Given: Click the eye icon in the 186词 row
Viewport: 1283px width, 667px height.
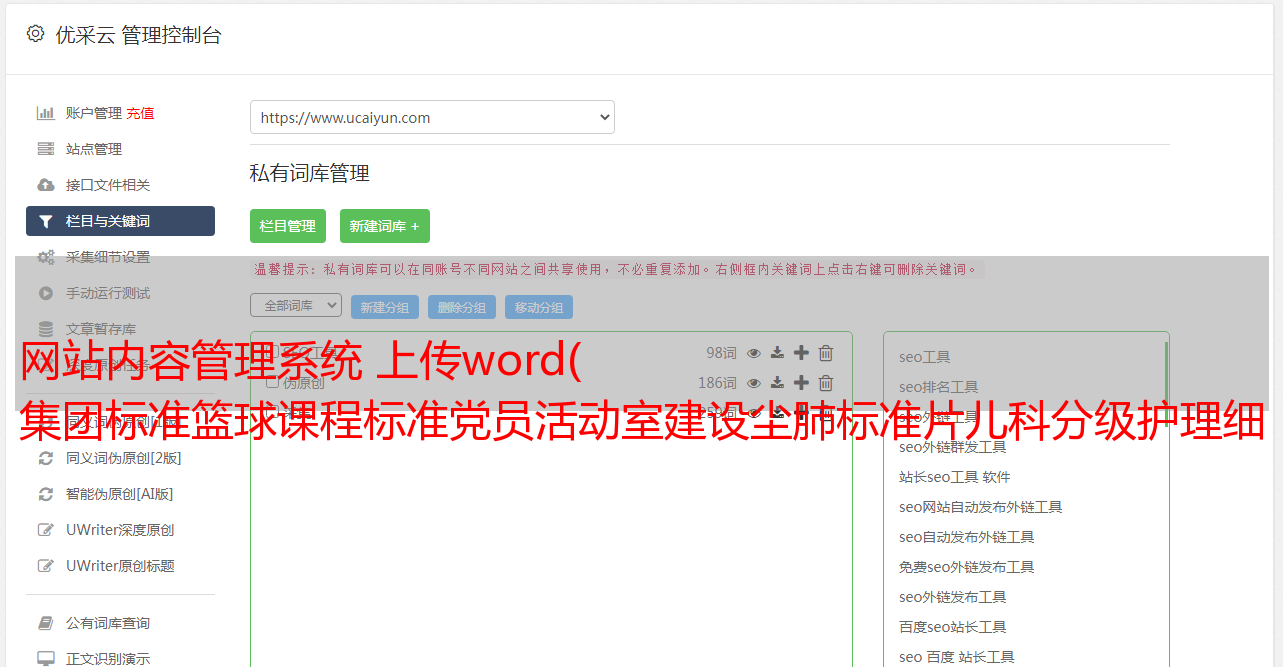Looking at the screenshot, I should pos(754,383).
